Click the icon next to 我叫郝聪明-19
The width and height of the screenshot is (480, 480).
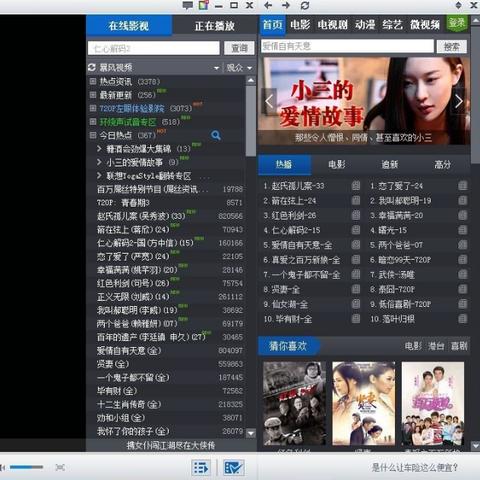point(463,200)
